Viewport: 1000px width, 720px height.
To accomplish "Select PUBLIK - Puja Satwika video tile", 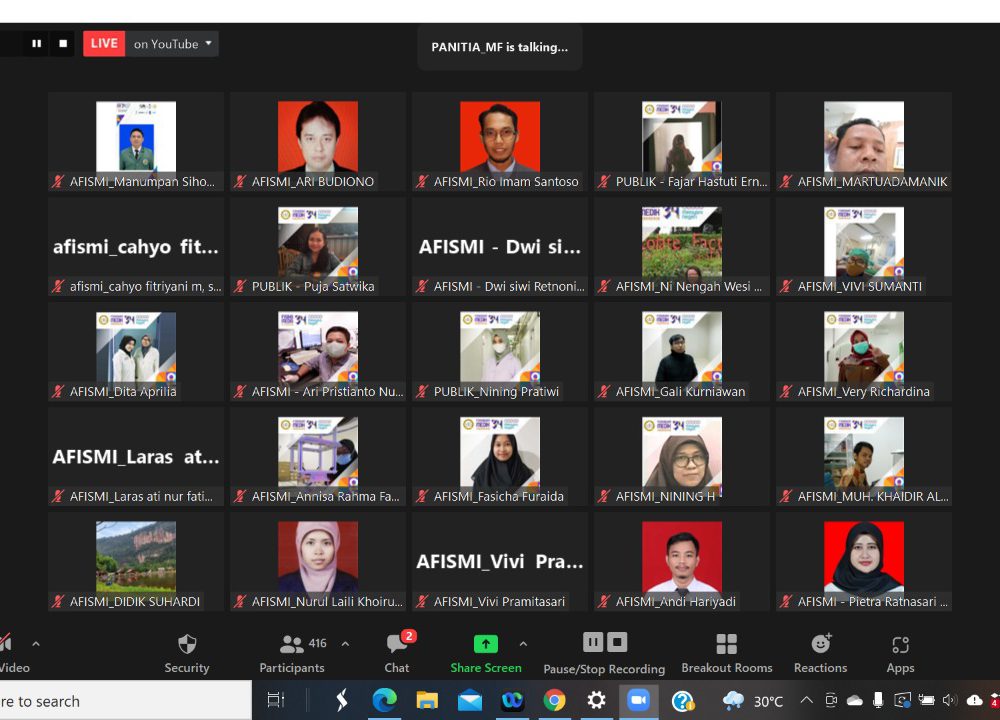I will coord(317,246).
